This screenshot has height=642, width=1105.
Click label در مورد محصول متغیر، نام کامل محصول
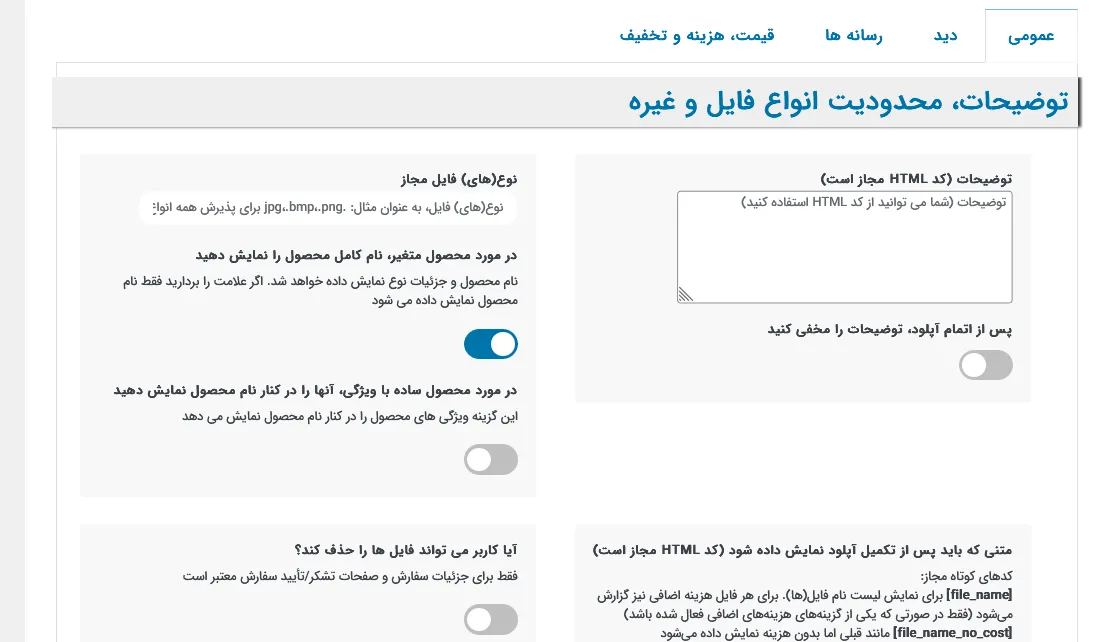356,255
